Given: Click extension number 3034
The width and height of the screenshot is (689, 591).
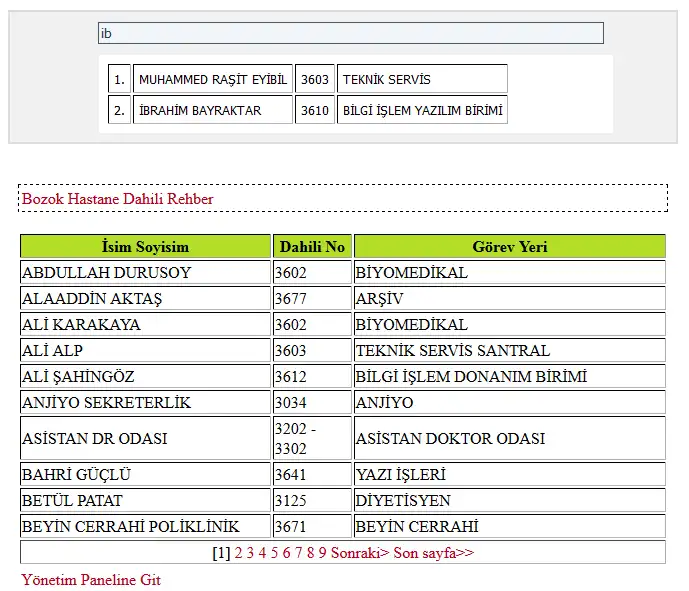Looking at the screenshot, I should pyautogui.click(x=312, y=402).
